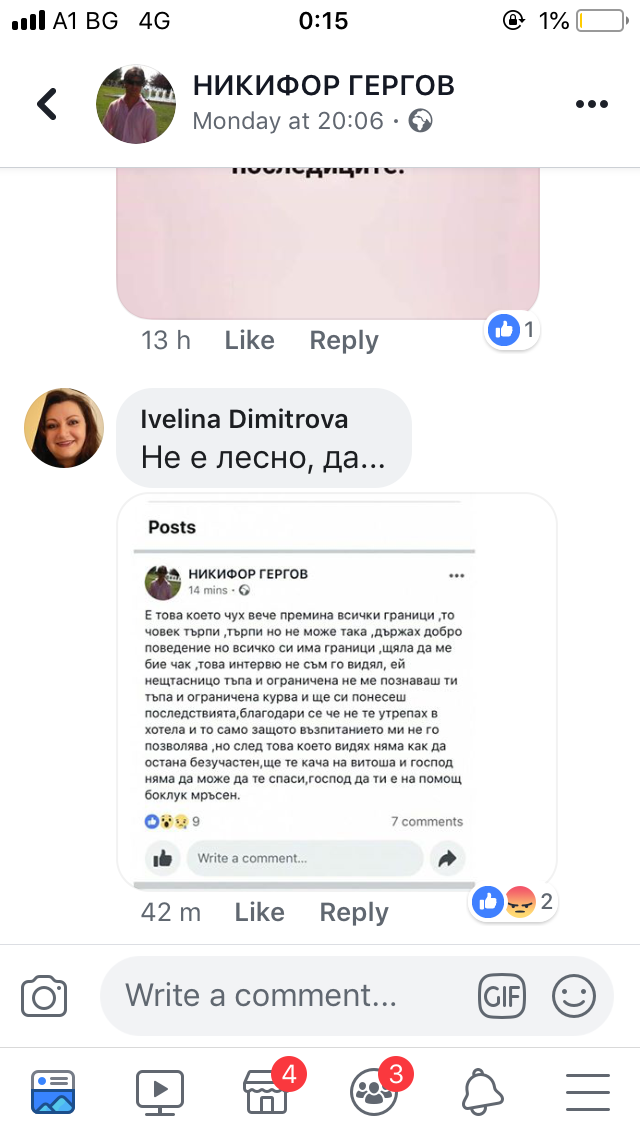Open НИКИФОР ГЕРГОВ profile name in header
Screen dimensions: 640x1136
[323, 85]
